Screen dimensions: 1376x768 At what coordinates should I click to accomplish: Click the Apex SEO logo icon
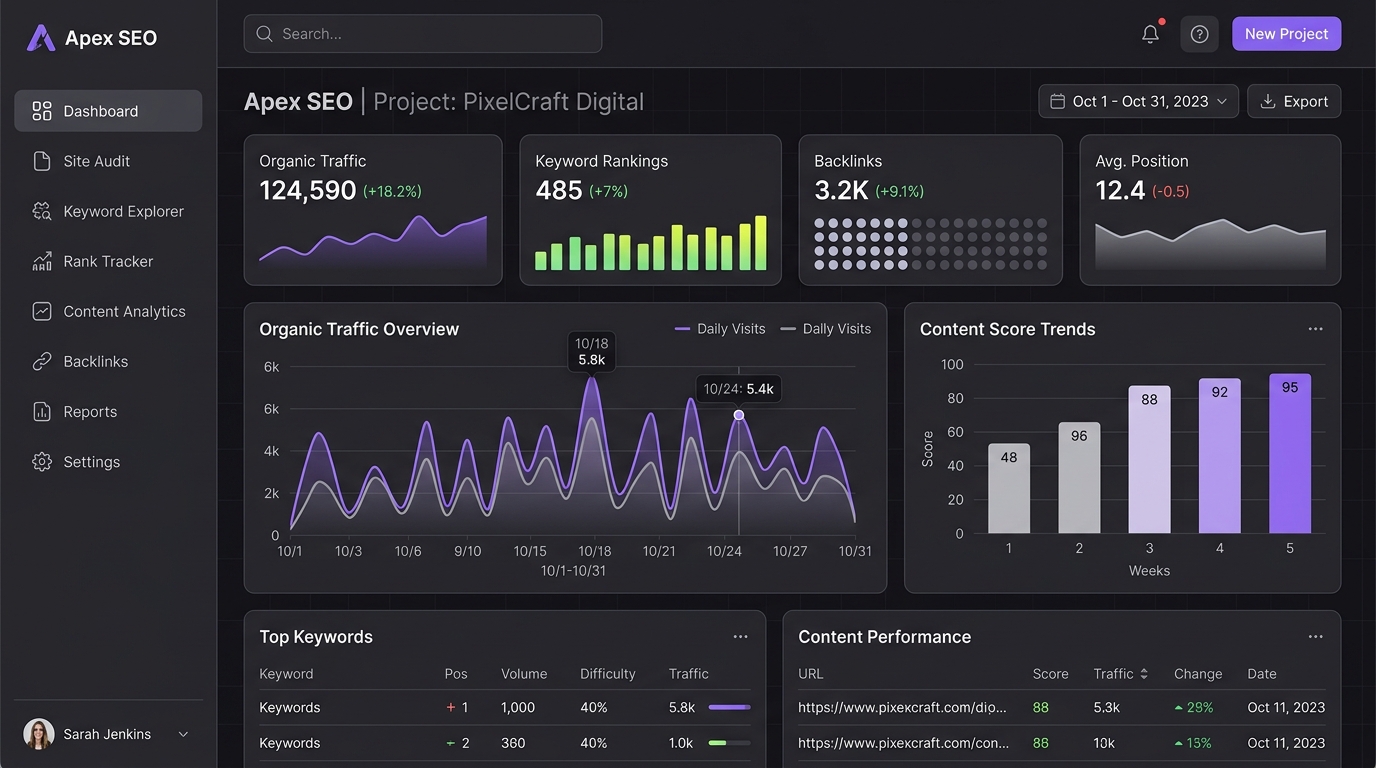41,38
